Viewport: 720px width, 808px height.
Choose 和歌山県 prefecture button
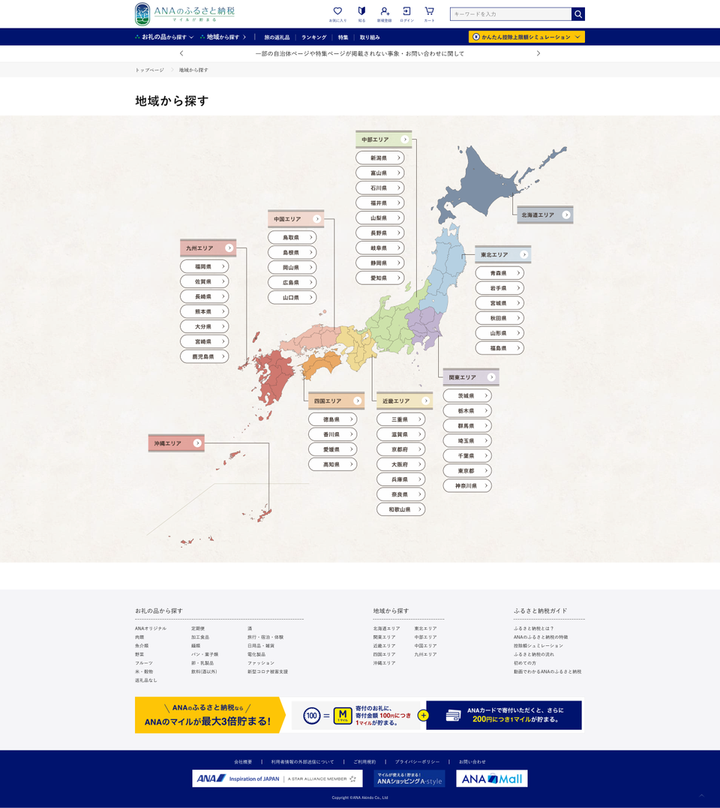(401, 510)
